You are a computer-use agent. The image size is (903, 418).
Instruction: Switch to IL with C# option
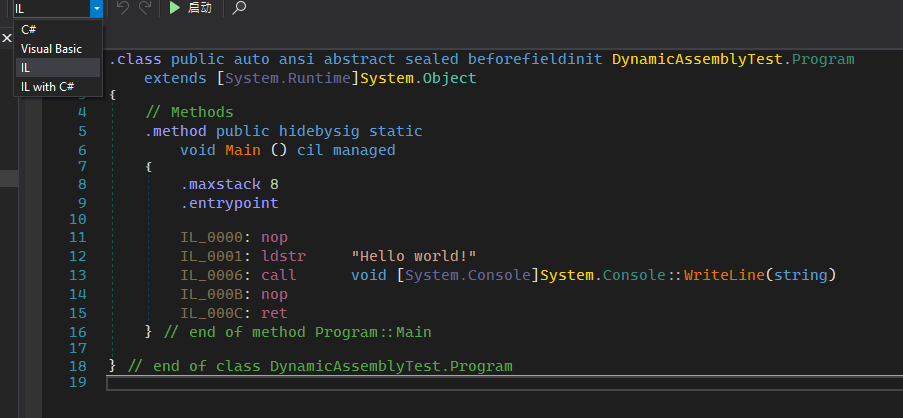47,86
